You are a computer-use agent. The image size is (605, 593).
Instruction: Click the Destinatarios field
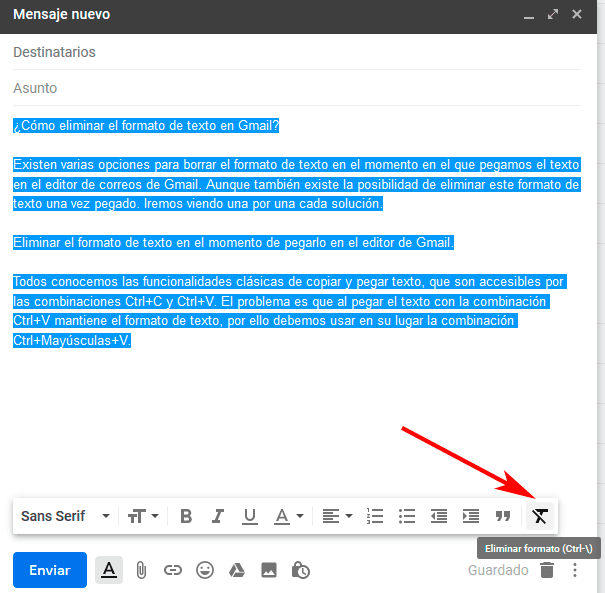pos(297,52)
